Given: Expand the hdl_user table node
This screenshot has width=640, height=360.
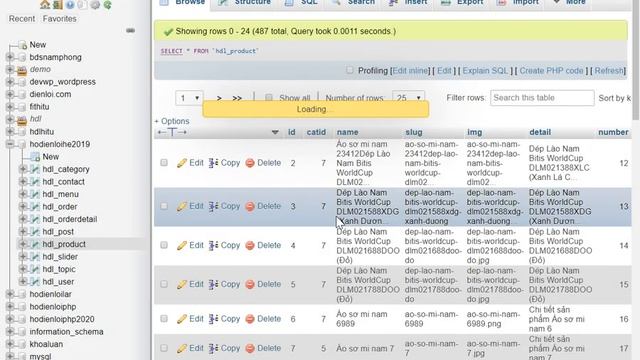Looking at the screenshot, I should click(23, 282).
